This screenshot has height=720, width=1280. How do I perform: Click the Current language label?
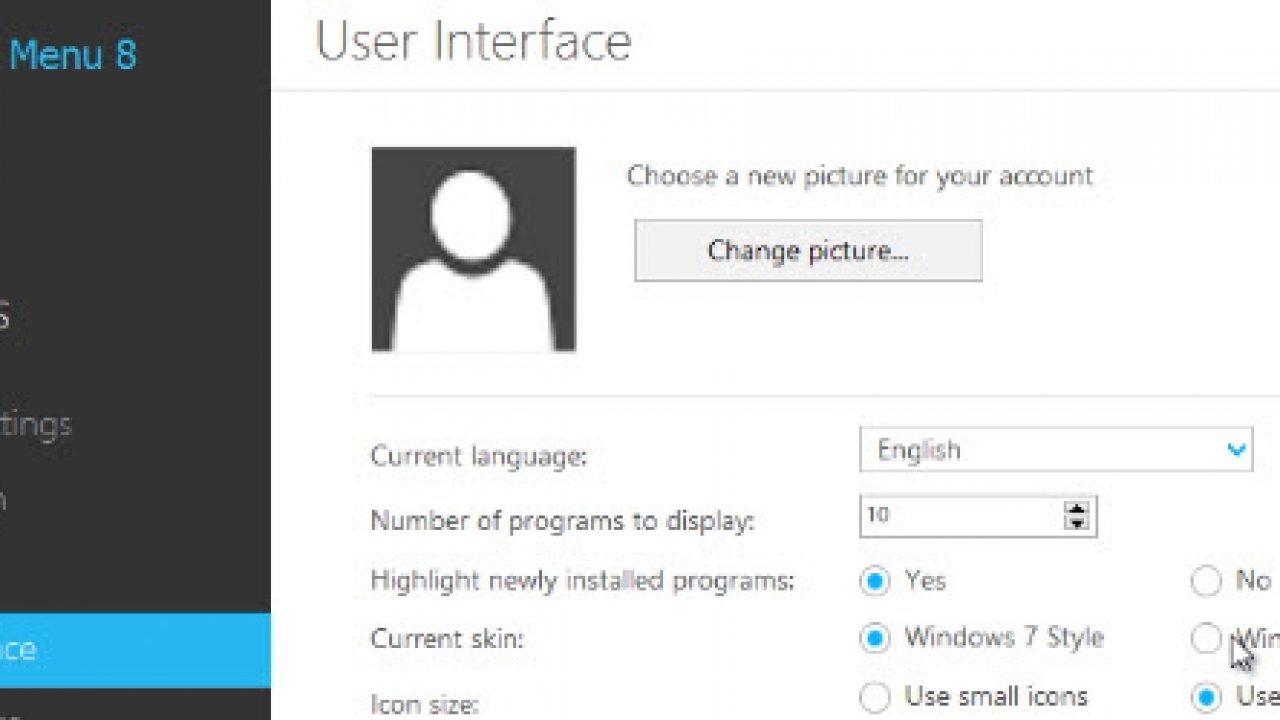click(x=478, y=457)
